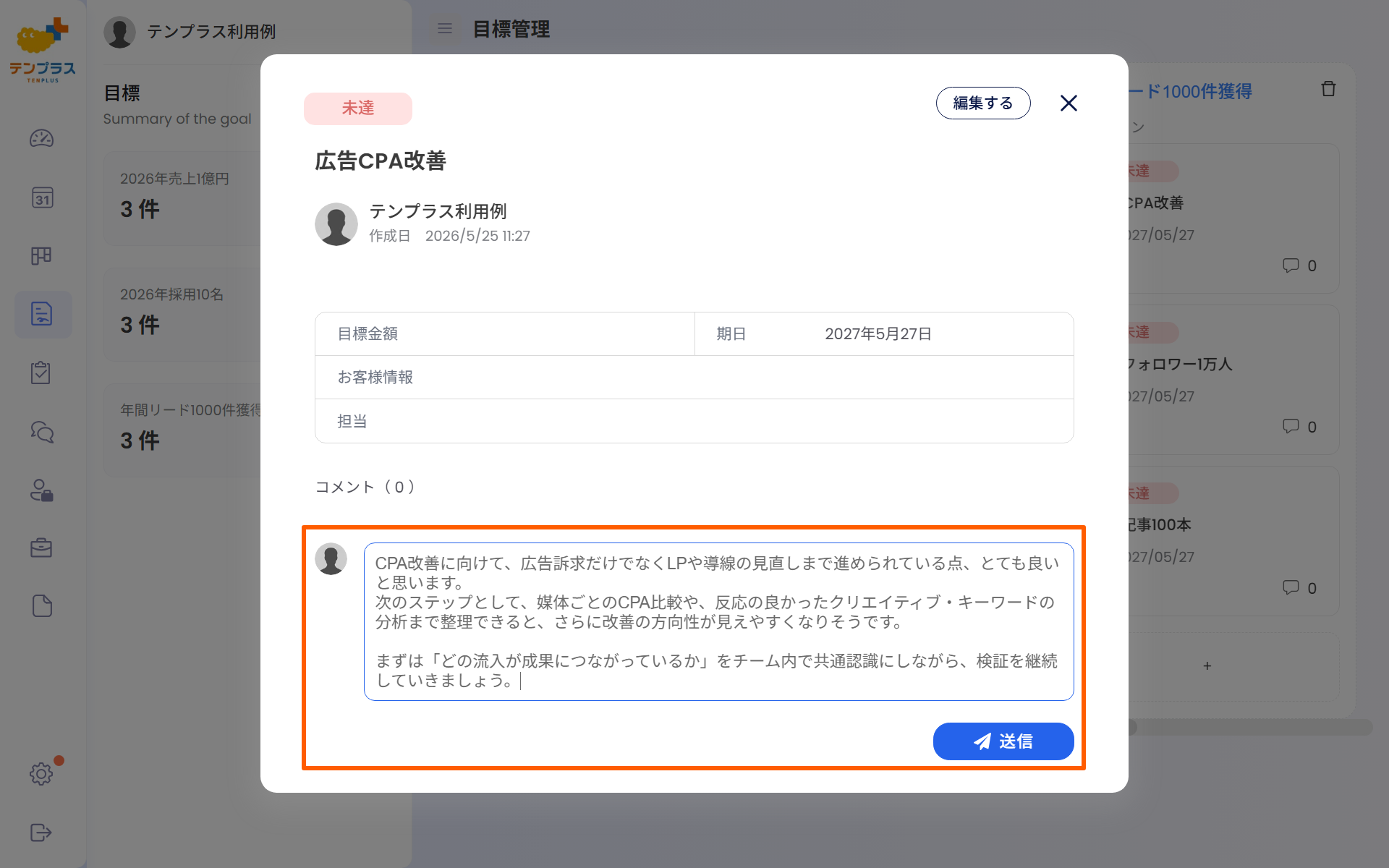Open the dashboard gauge icon in sidebar
This screenshot has width=1389, height=868.
(x=41, y=138)
